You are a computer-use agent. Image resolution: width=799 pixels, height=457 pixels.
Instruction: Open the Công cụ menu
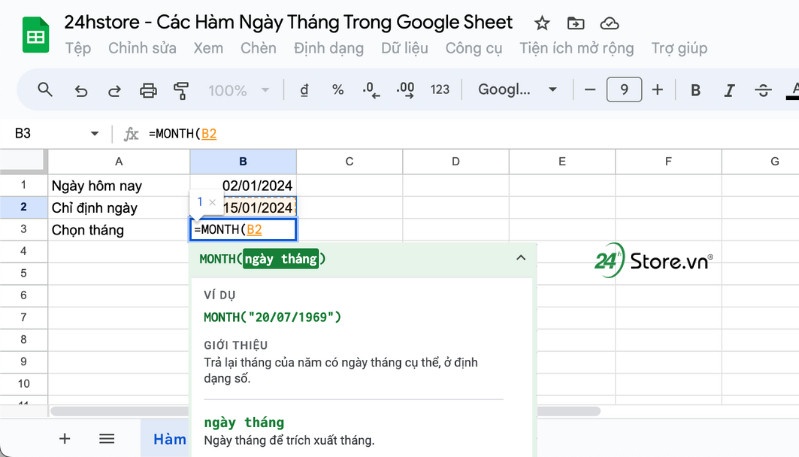(x=473, y=48)
